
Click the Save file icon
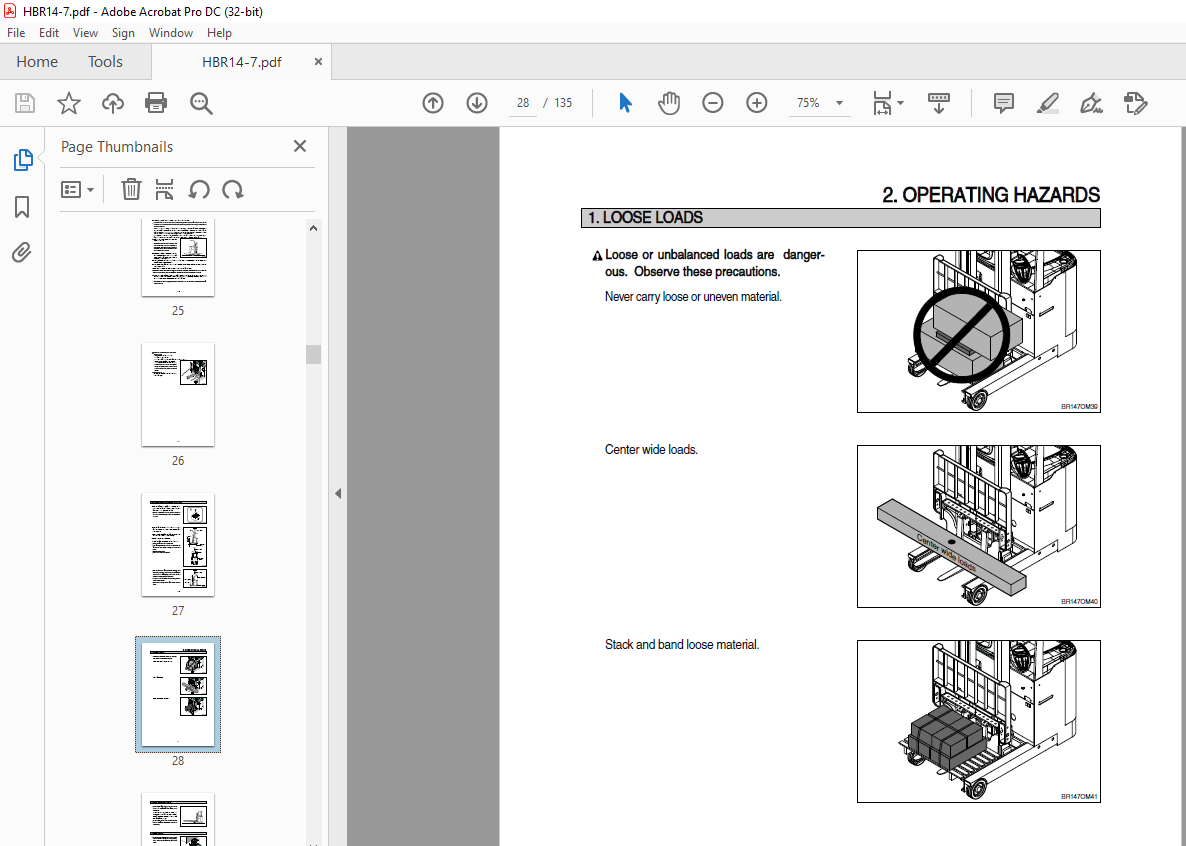[x=25, y=103]
